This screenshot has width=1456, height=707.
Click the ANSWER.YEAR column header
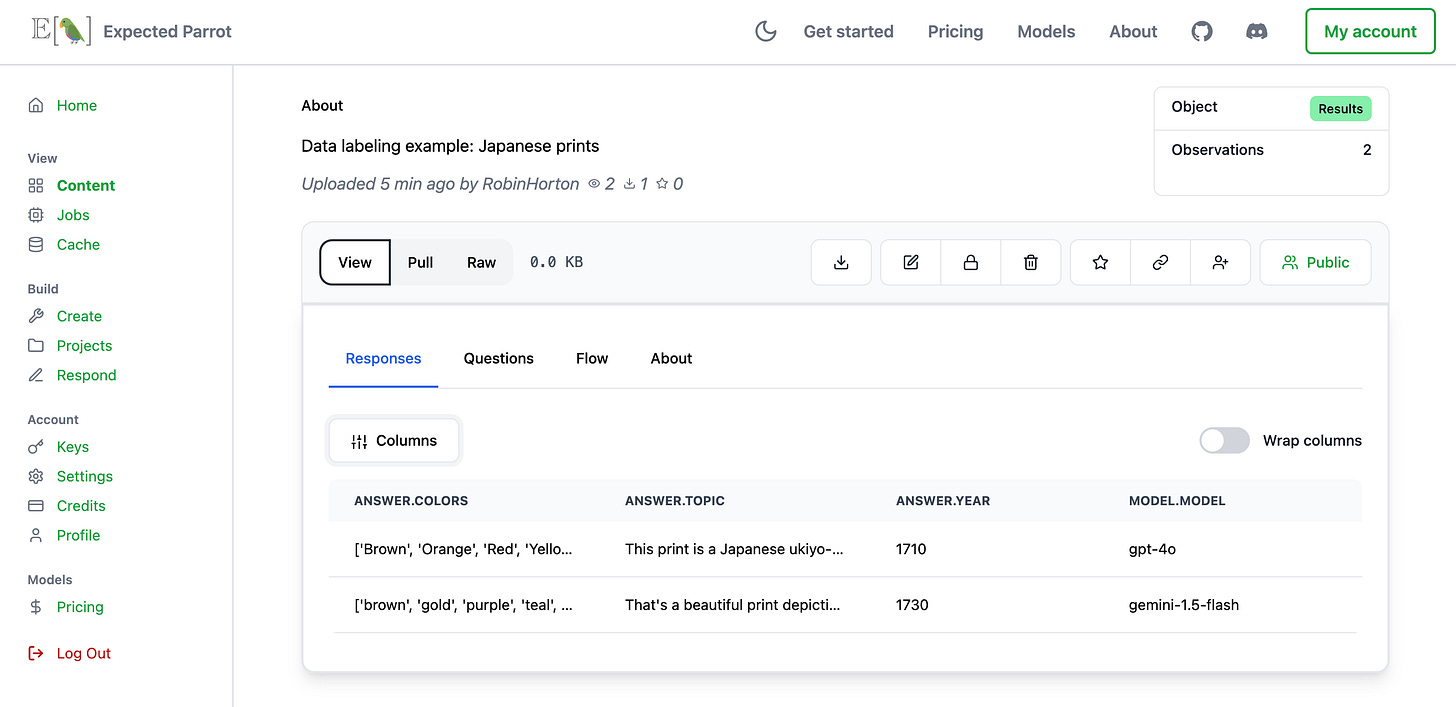(943, 500)
